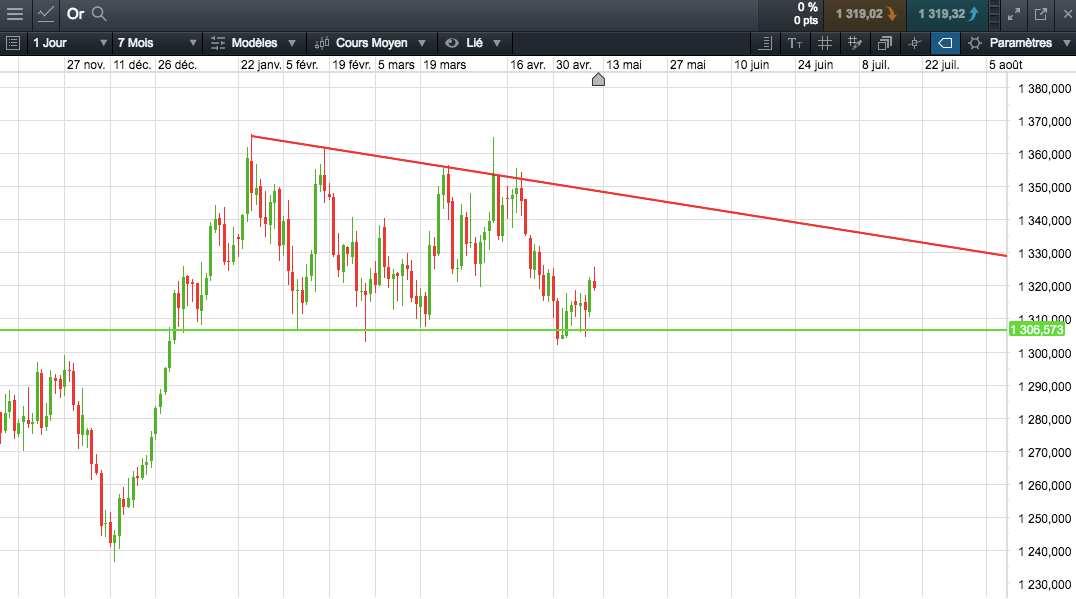Open the hamburger main menu

tap(14, 14)
